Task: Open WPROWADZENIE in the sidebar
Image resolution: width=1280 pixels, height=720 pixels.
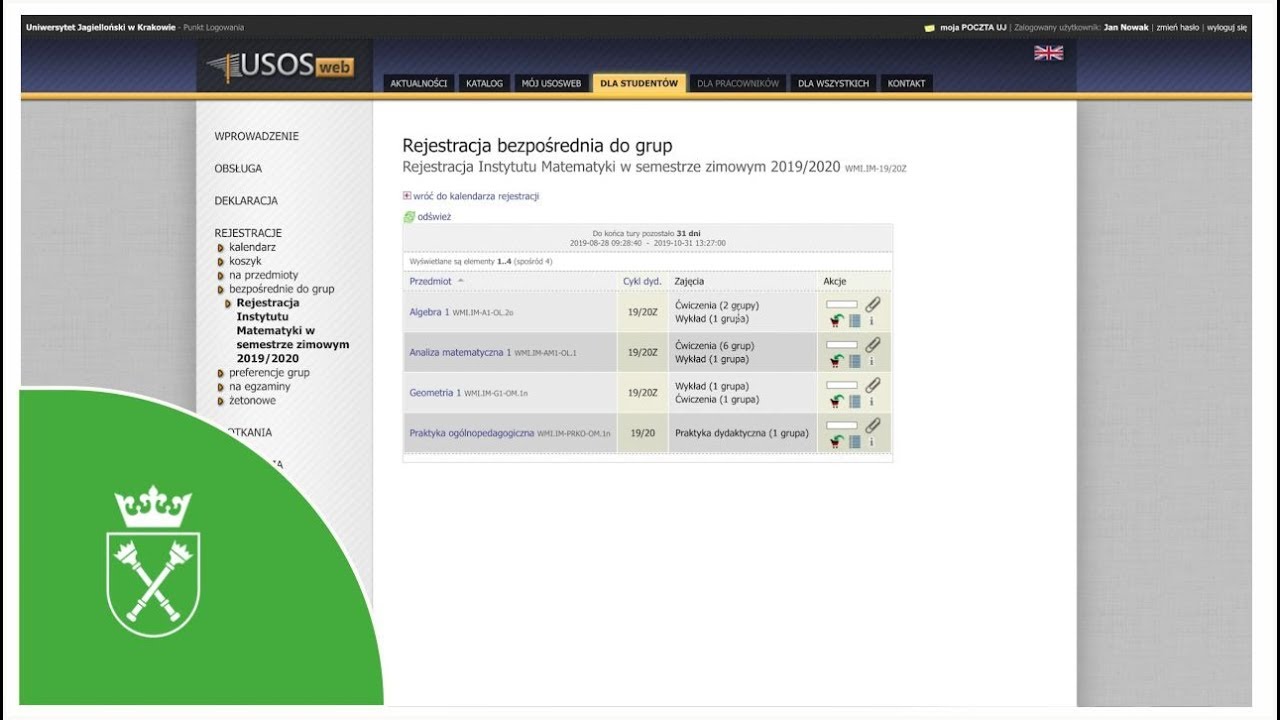Action: coord(256,136)
